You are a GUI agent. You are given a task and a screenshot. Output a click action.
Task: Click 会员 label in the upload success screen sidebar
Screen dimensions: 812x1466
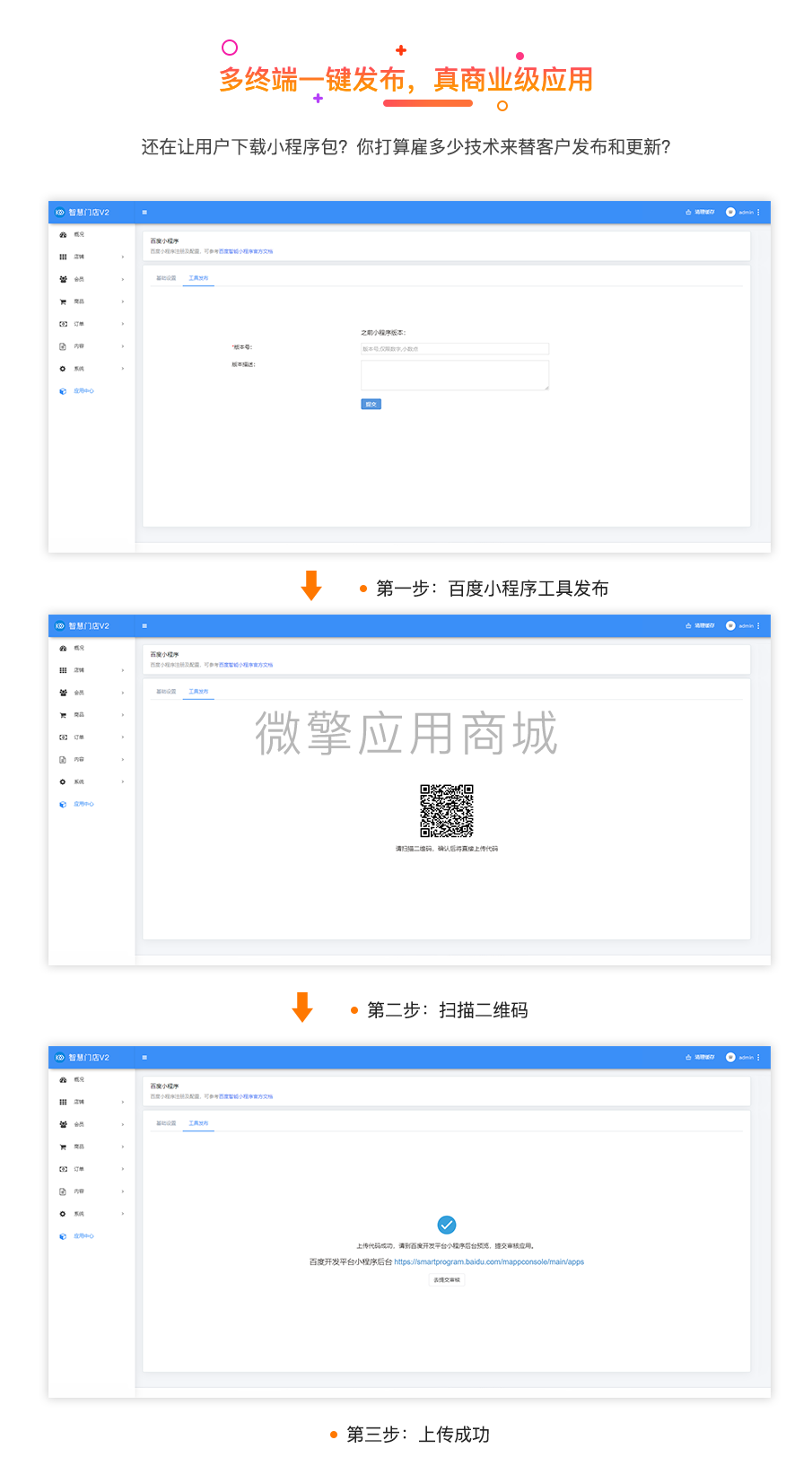point(79,1124)
